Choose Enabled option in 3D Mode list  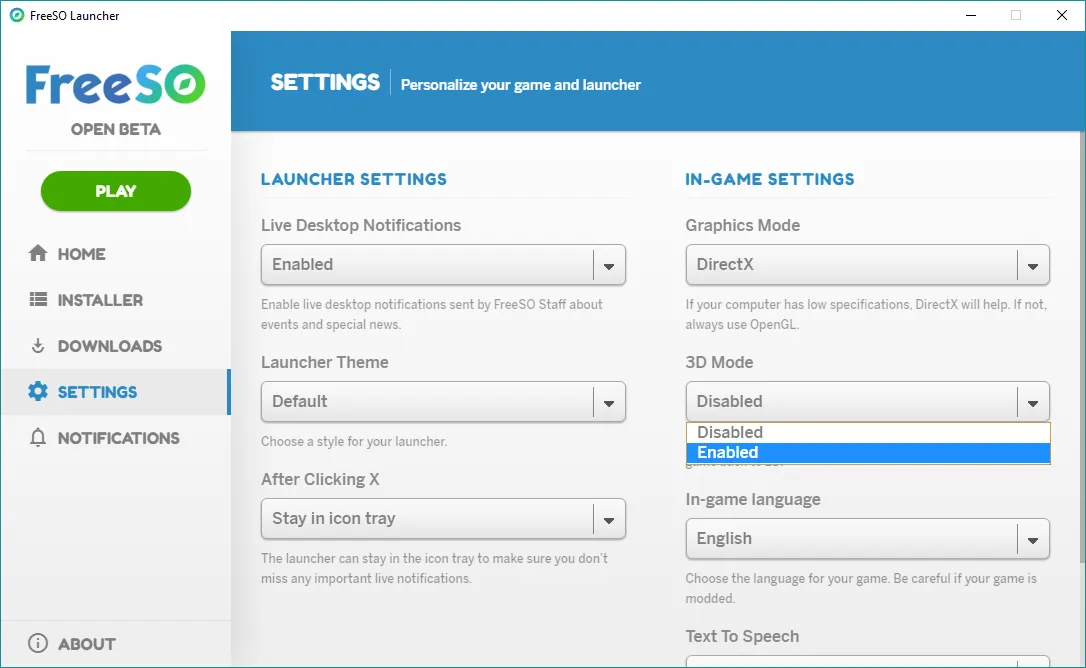tap(868, 452)
